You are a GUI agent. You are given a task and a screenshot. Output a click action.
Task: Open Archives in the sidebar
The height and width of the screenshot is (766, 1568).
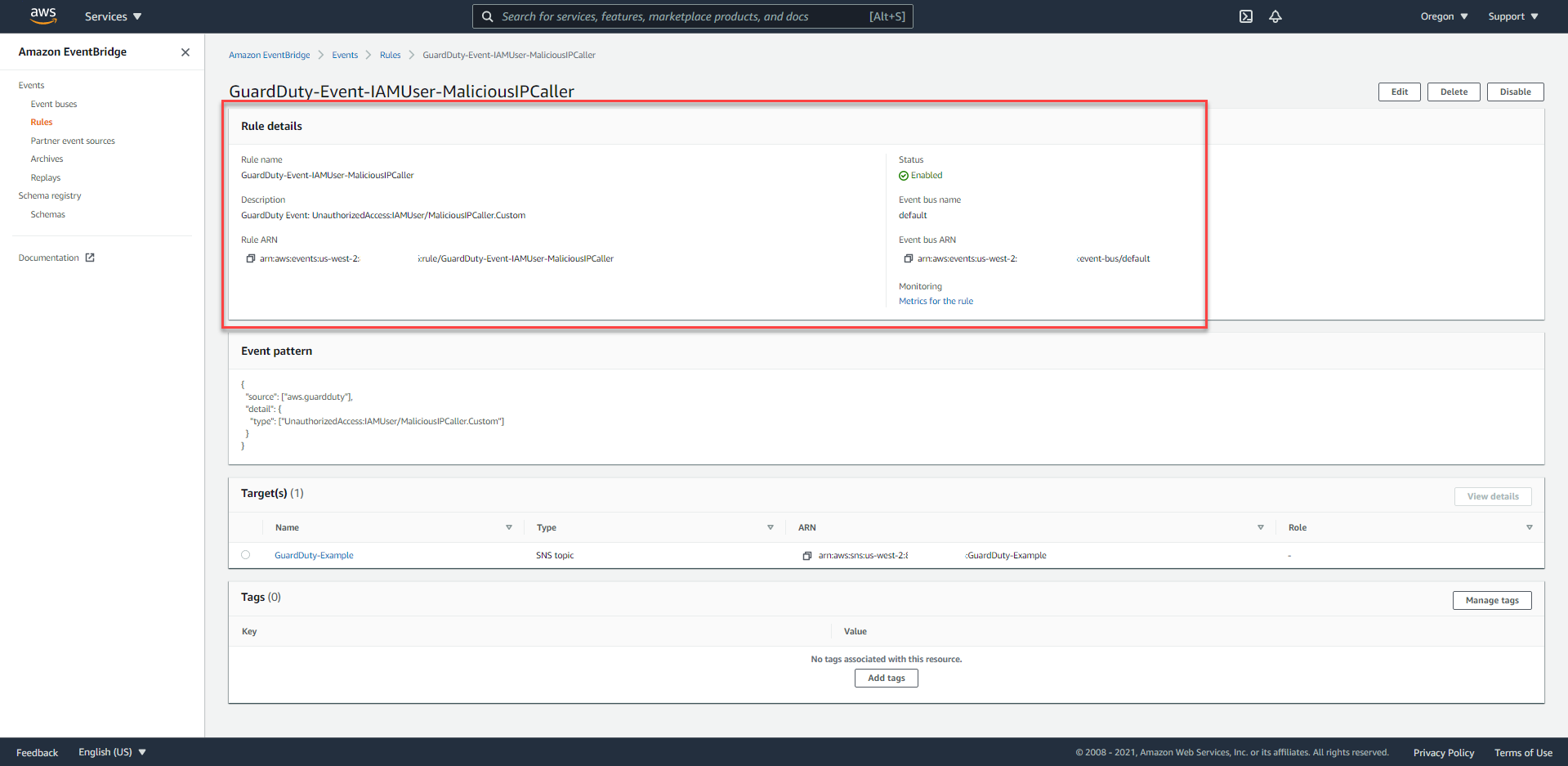tap(47, 159)
